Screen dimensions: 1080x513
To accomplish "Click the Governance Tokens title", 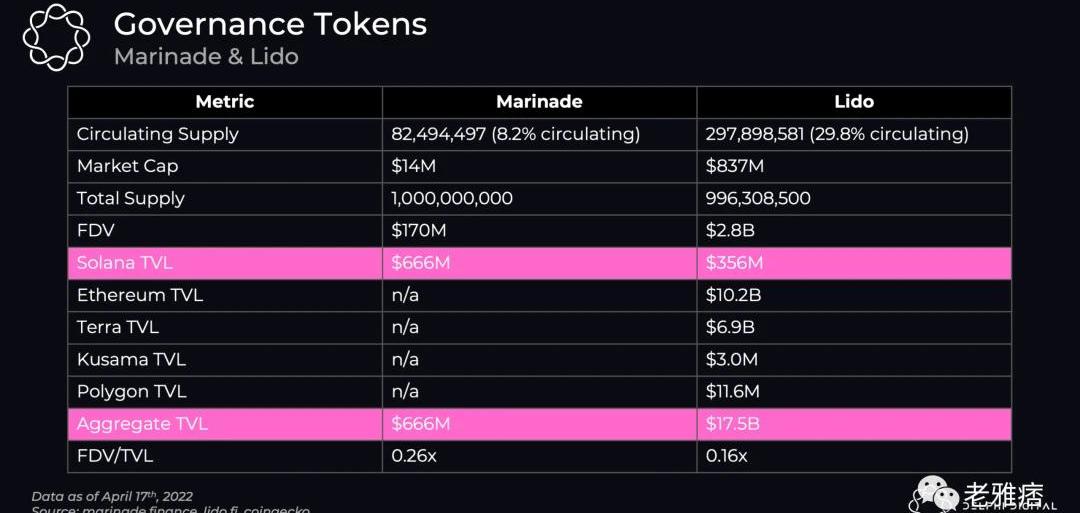I will click(x=270, y=24).
